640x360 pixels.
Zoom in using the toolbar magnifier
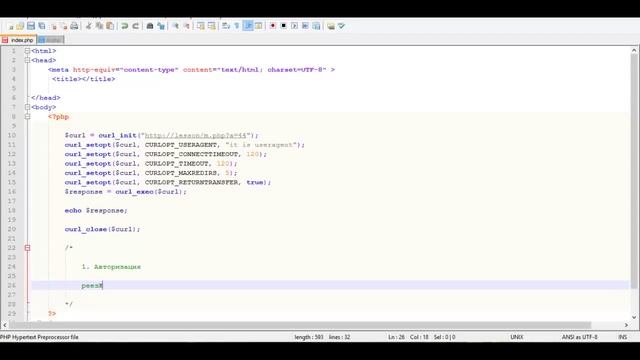click(x=176, y=26)
